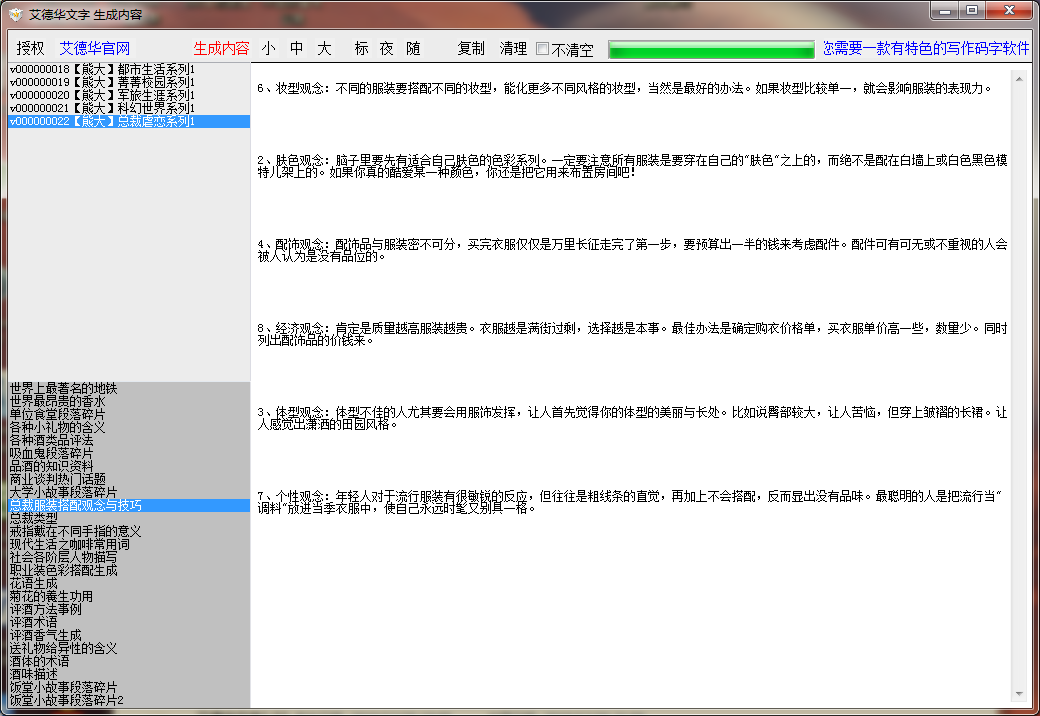1040x716 pixels.
Task: Choose the 菊花的養生功用 item
Action: [129, 597]
